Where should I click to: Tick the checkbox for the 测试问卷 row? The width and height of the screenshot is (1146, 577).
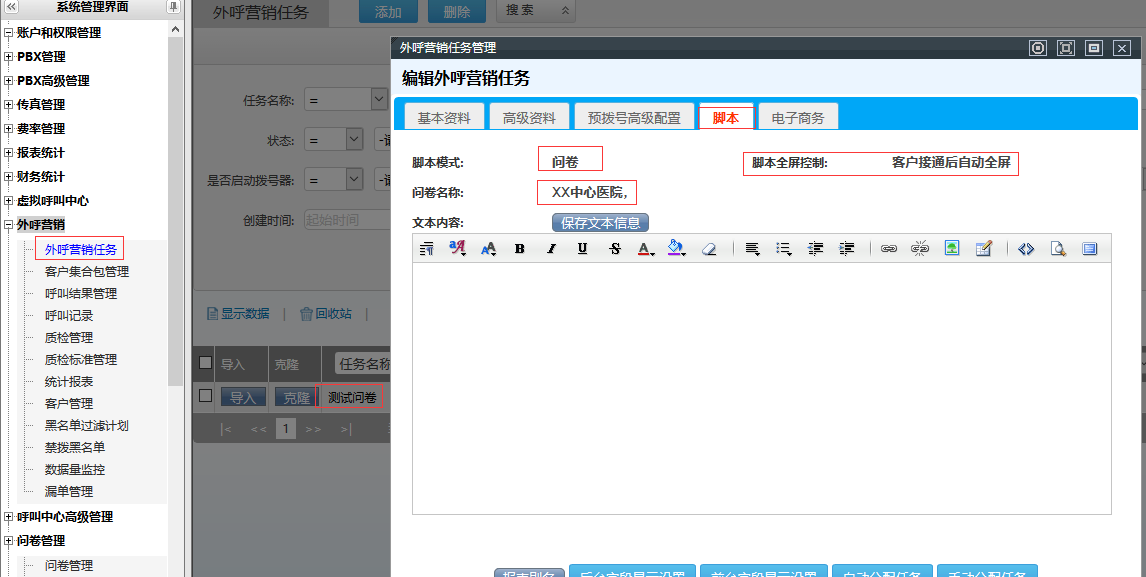tap(206, 396)
